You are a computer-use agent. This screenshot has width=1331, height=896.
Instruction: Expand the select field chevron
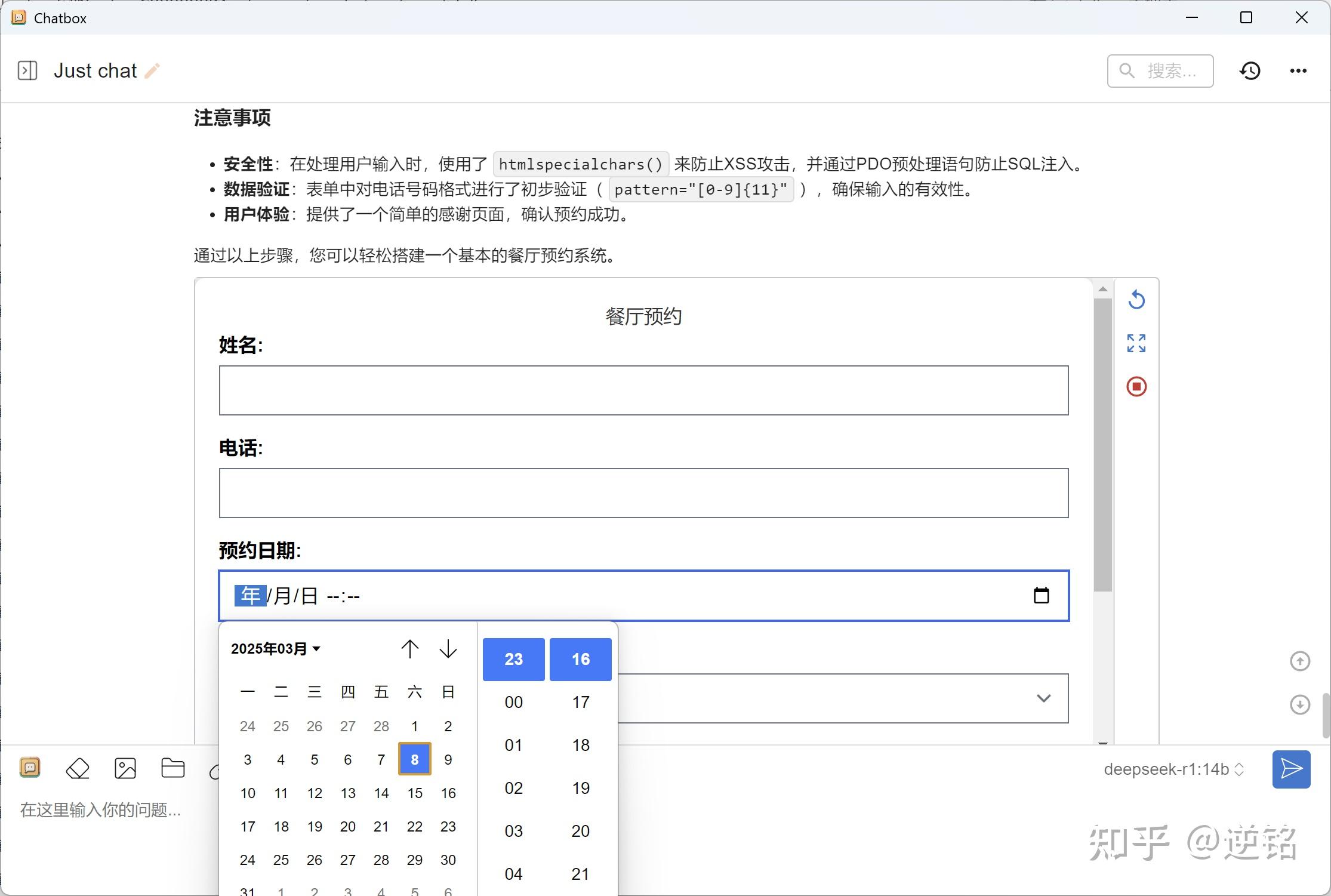click(x=1043, y=698)
